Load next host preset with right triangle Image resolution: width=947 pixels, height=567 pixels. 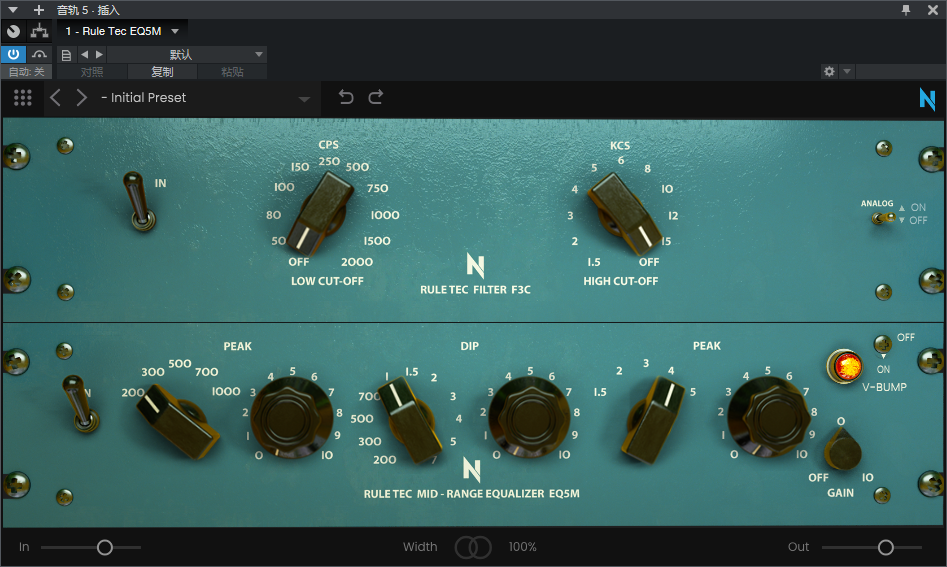(100, 54)
